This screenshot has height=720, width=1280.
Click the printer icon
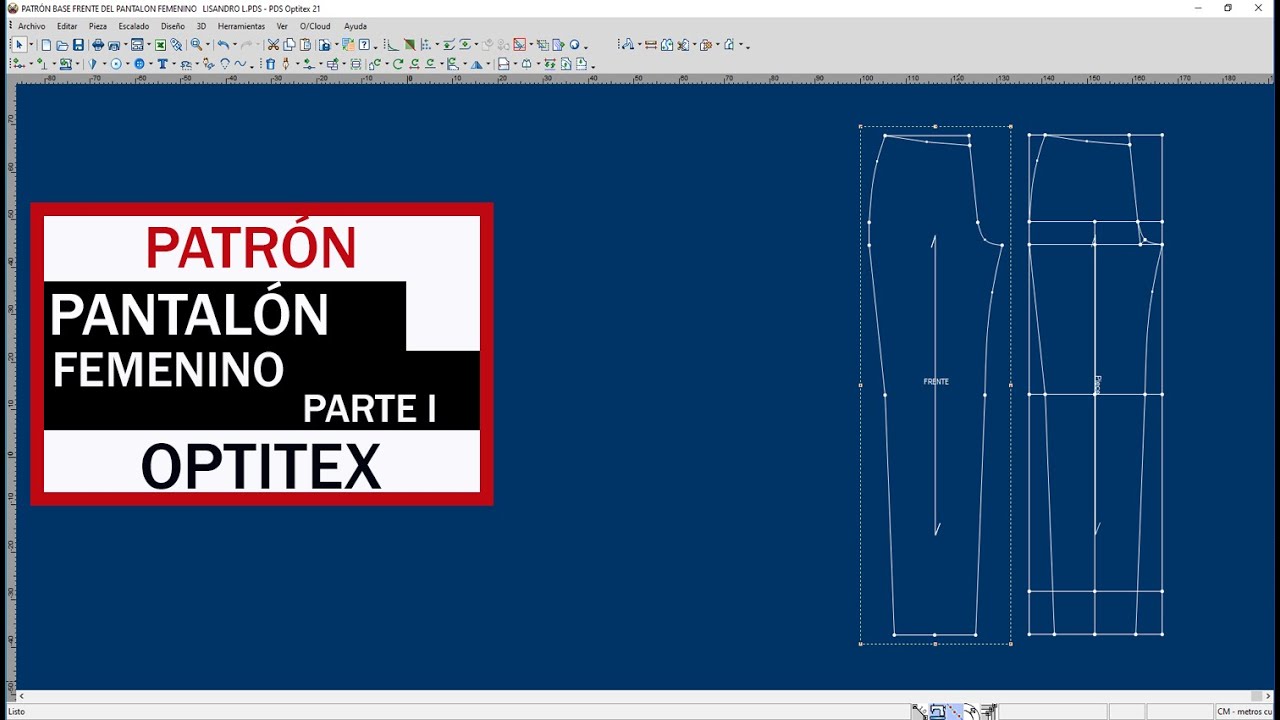pos(98,45)
